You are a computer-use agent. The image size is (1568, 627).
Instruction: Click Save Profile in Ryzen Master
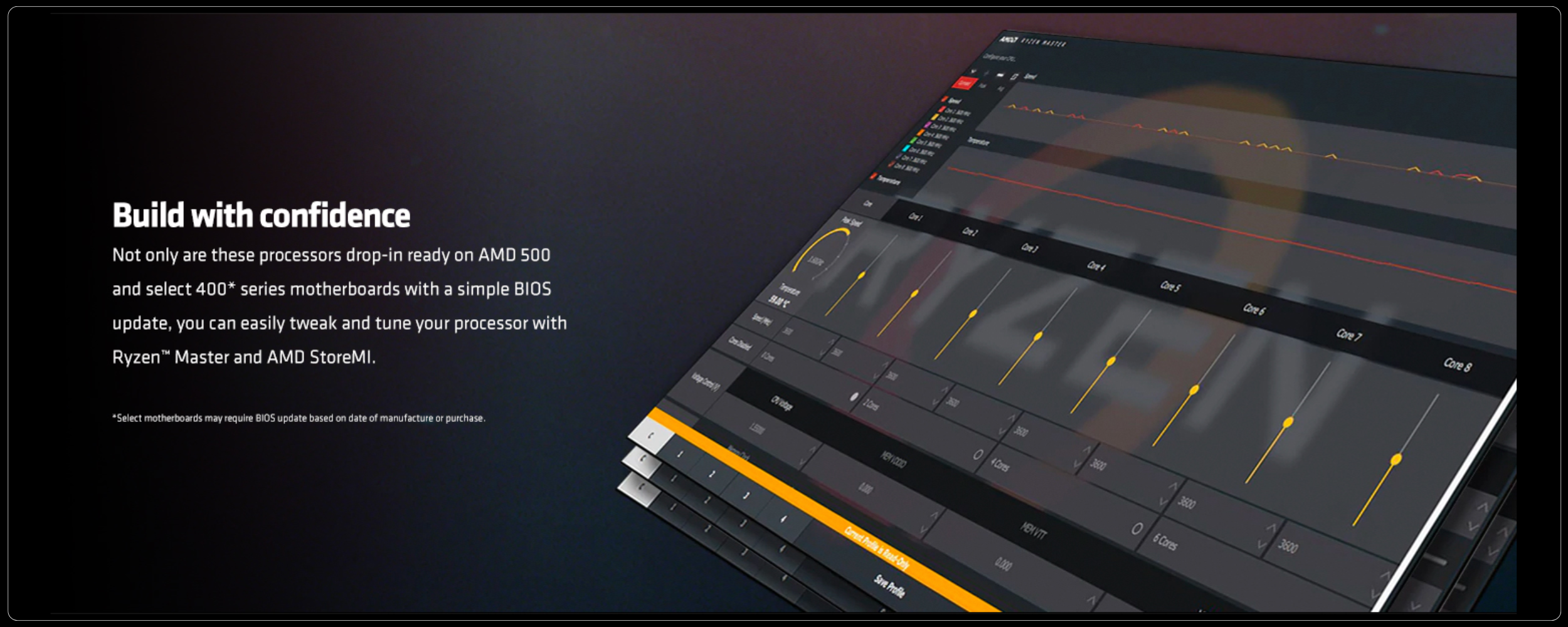(x=890, y=586)
